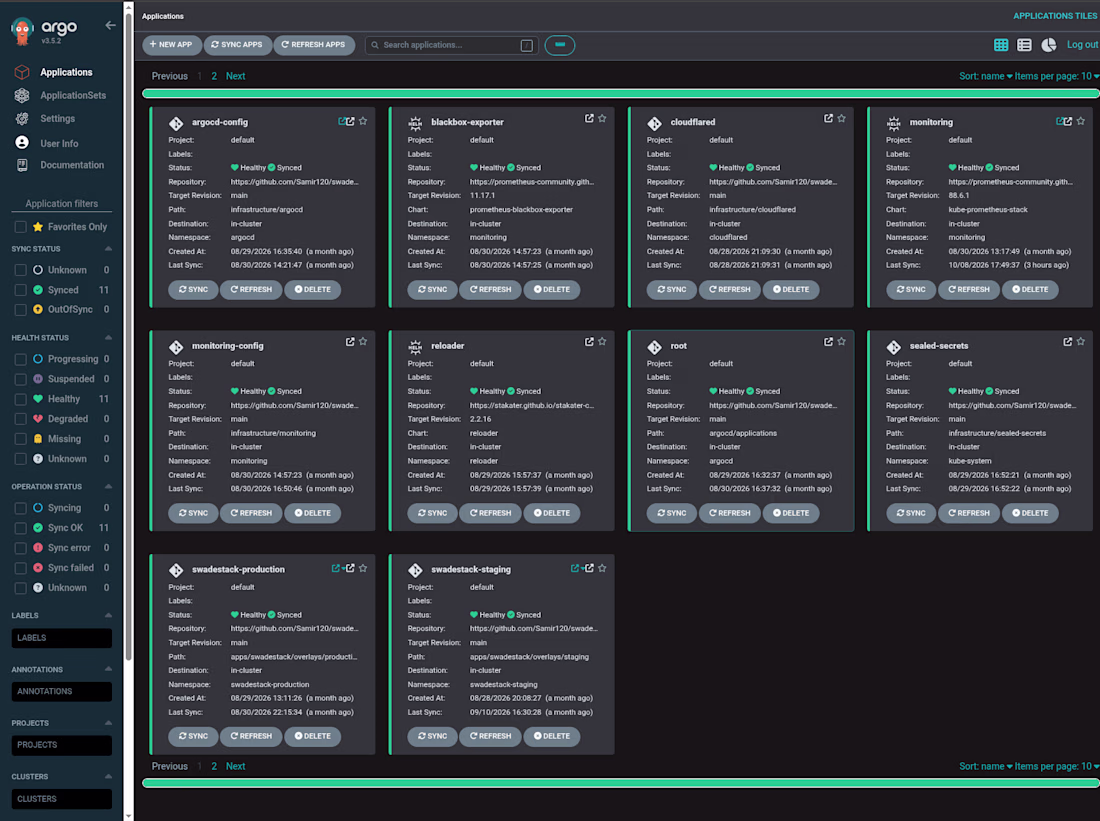Favorite the swadestack-production application star
1100x821 pixels.
point(363,568)
